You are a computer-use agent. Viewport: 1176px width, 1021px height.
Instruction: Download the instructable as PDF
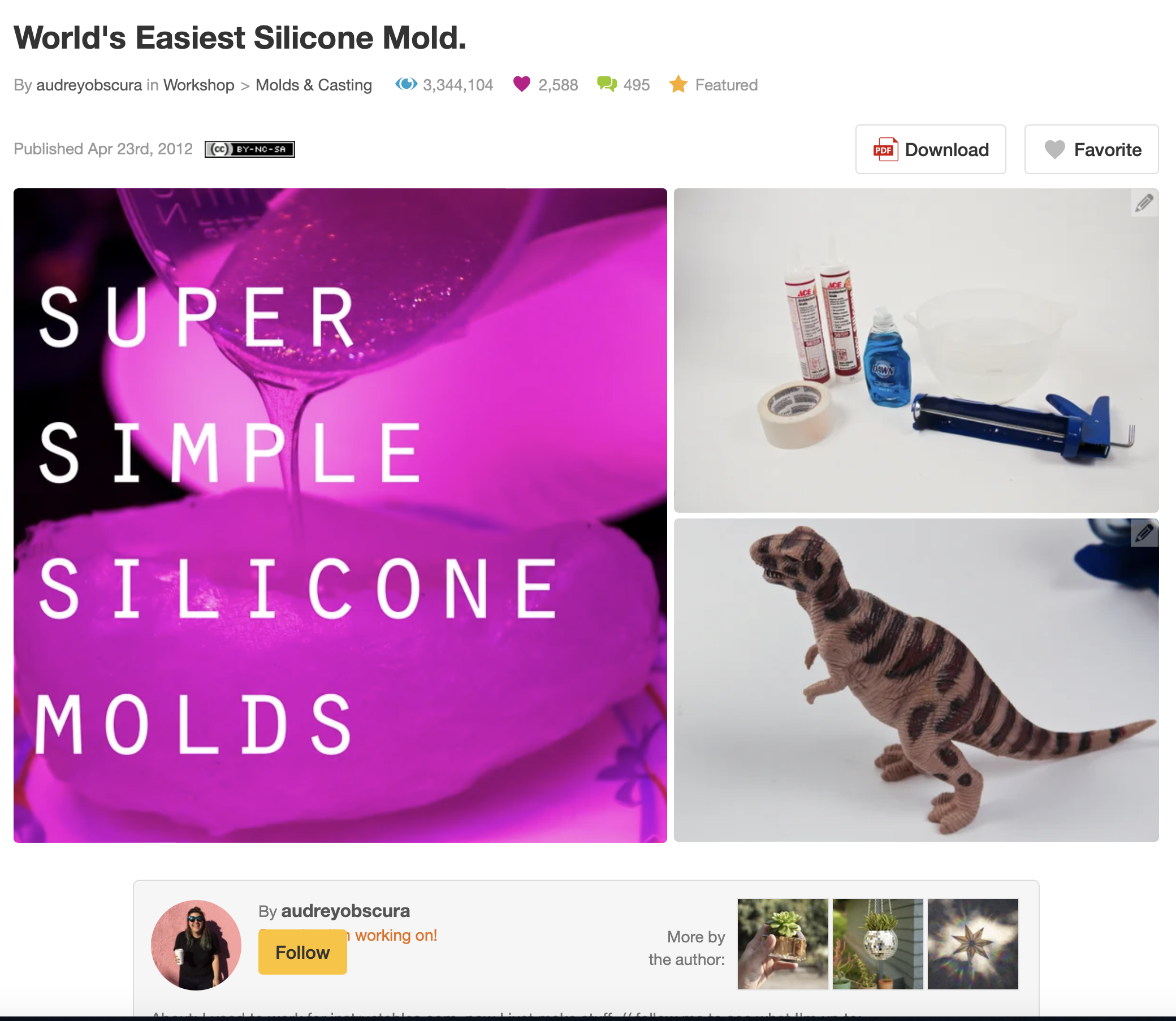(931, 149)
